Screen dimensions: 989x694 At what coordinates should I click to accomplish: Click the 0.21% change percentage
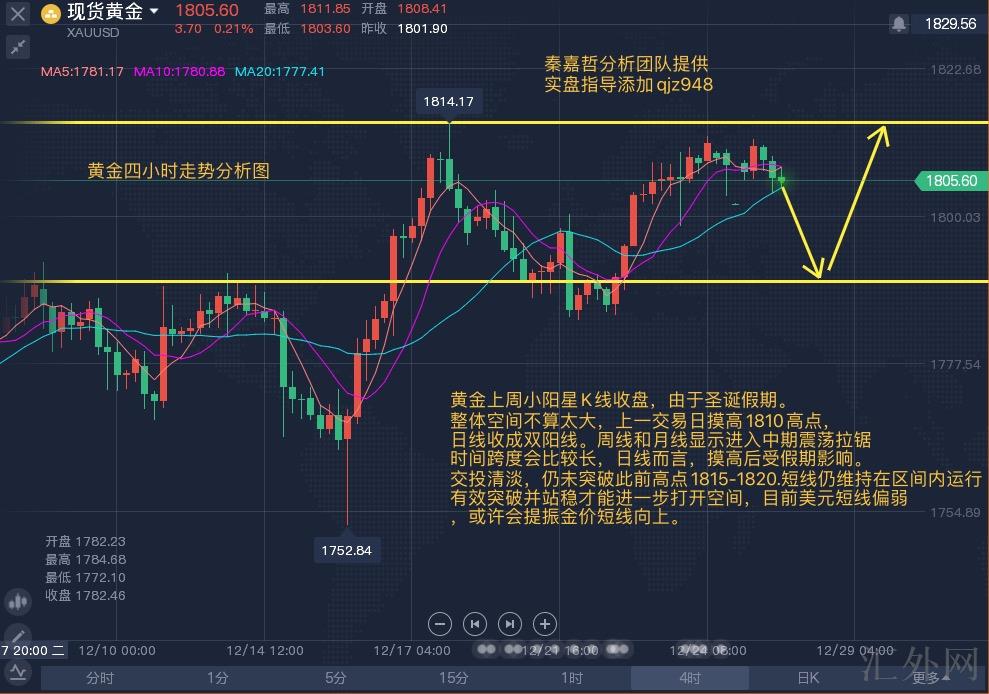click(233, 28)
